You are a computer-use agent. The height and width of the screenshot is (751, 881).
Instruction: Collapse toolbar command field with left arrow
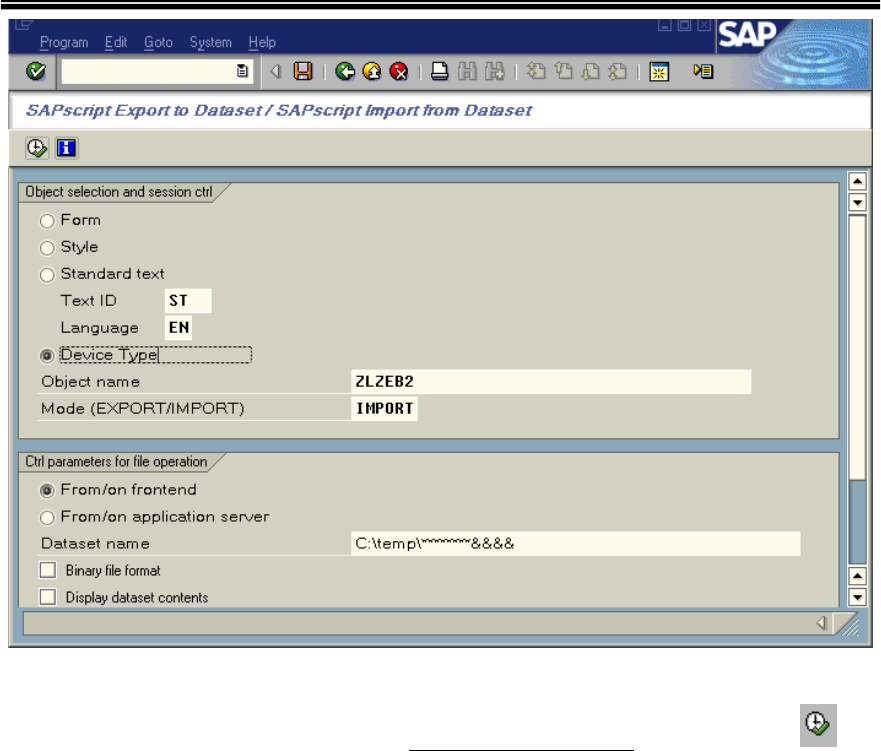coord(276,71)
